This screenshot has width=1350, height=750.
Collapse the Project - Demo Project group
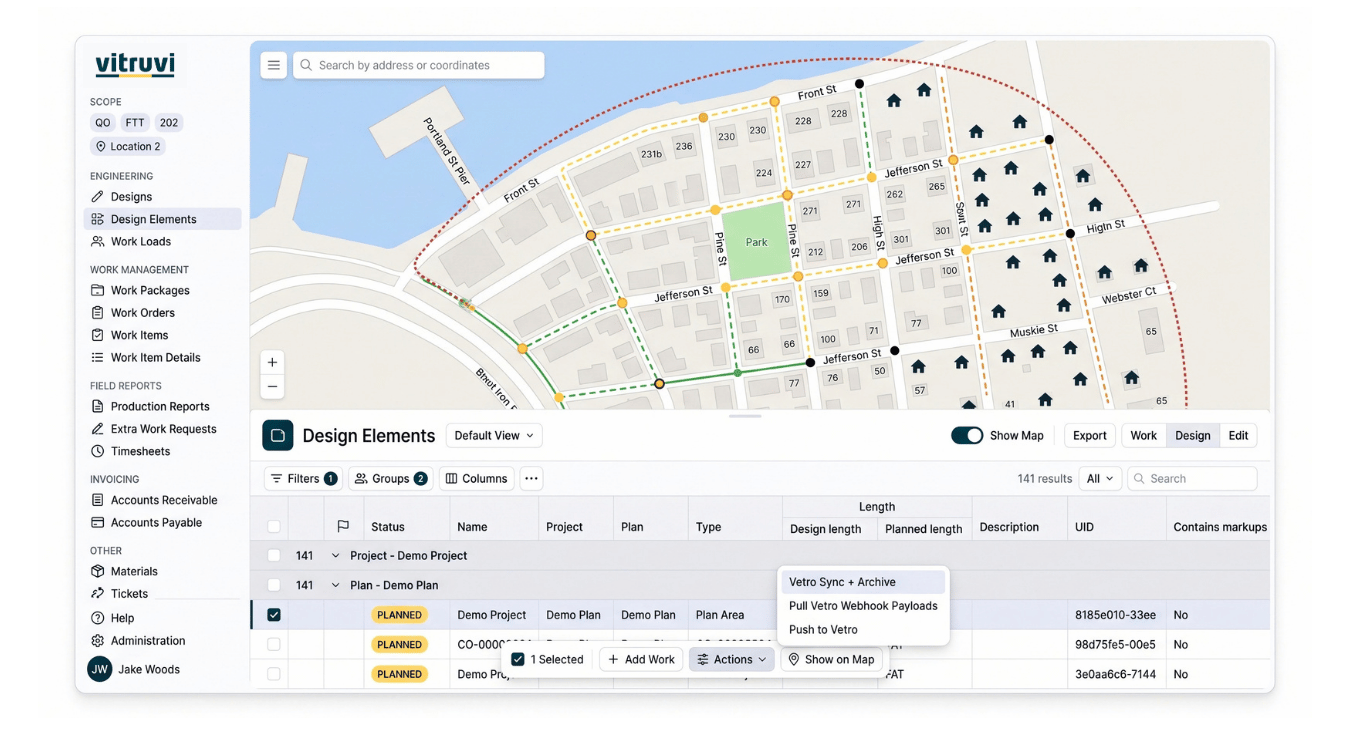(335, 556)
